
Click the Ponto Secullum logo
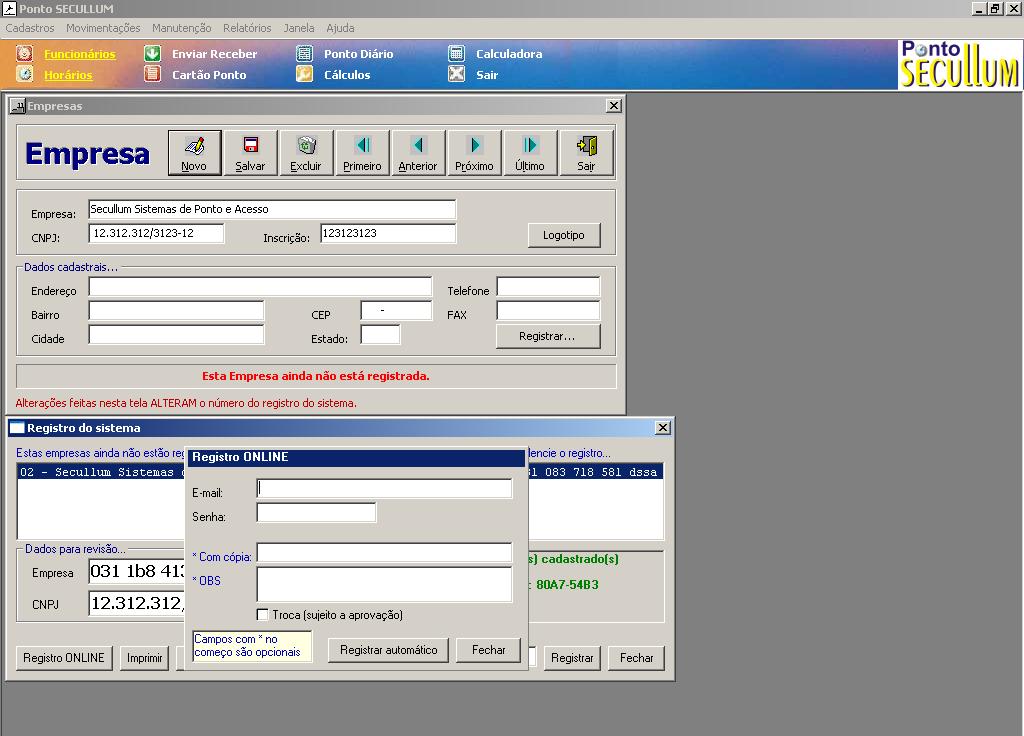(959, 64)
